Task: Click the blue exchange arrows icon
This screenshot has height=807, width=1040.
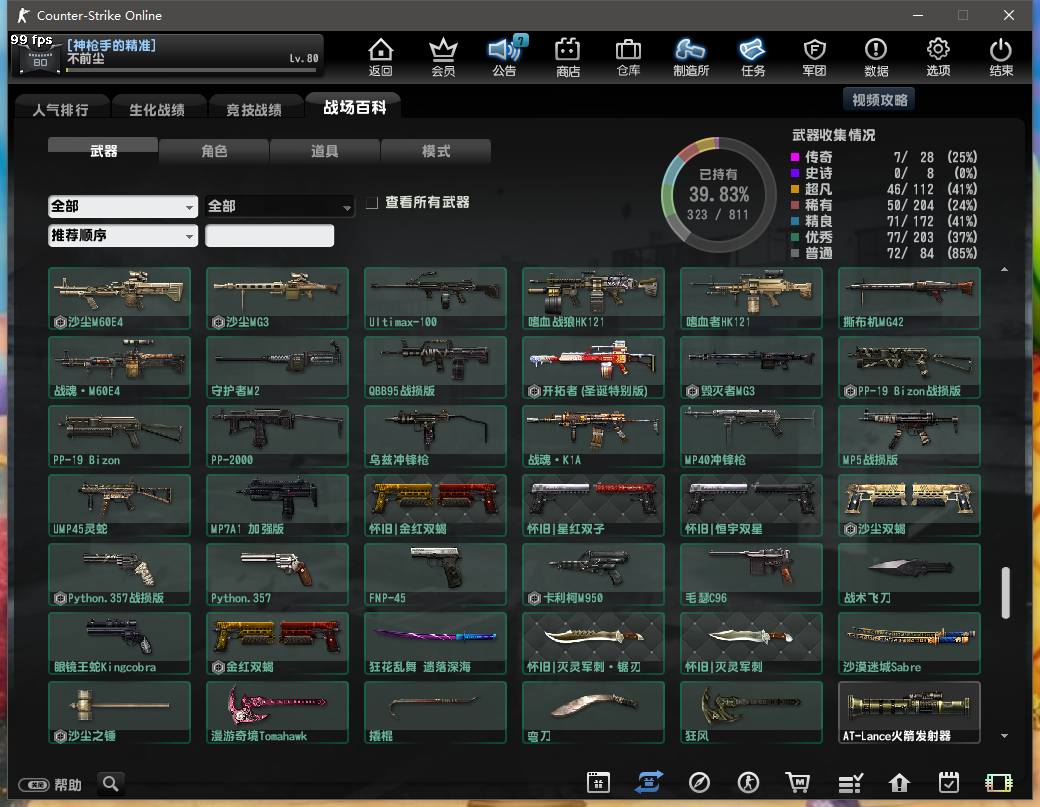Action: coord(649,782)
